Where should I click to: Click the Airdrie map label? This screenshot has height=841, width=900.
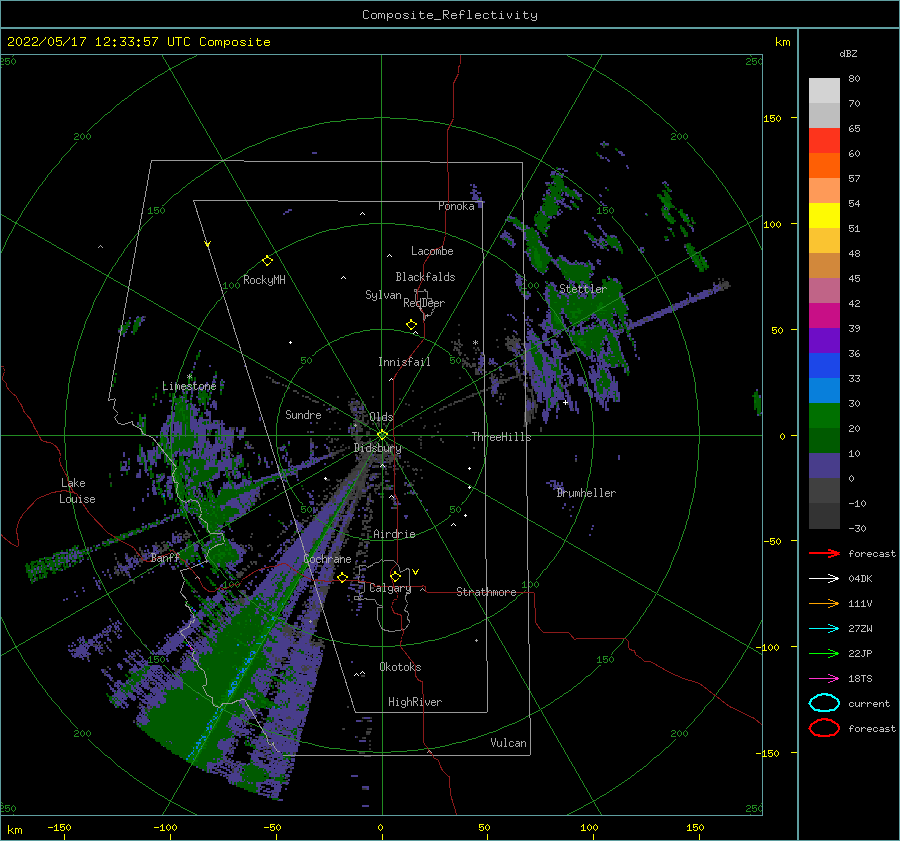(394, 534)
